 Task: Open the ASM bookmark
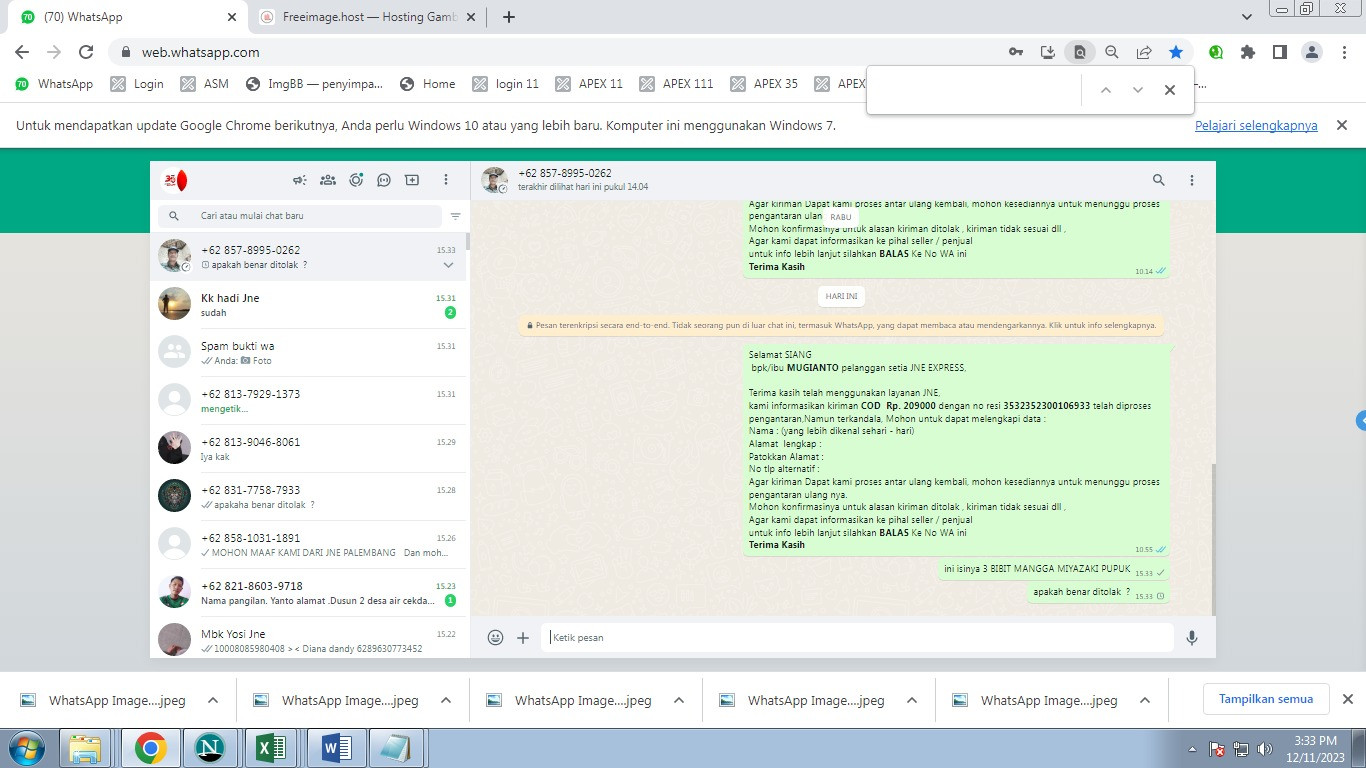pos(205,84)
